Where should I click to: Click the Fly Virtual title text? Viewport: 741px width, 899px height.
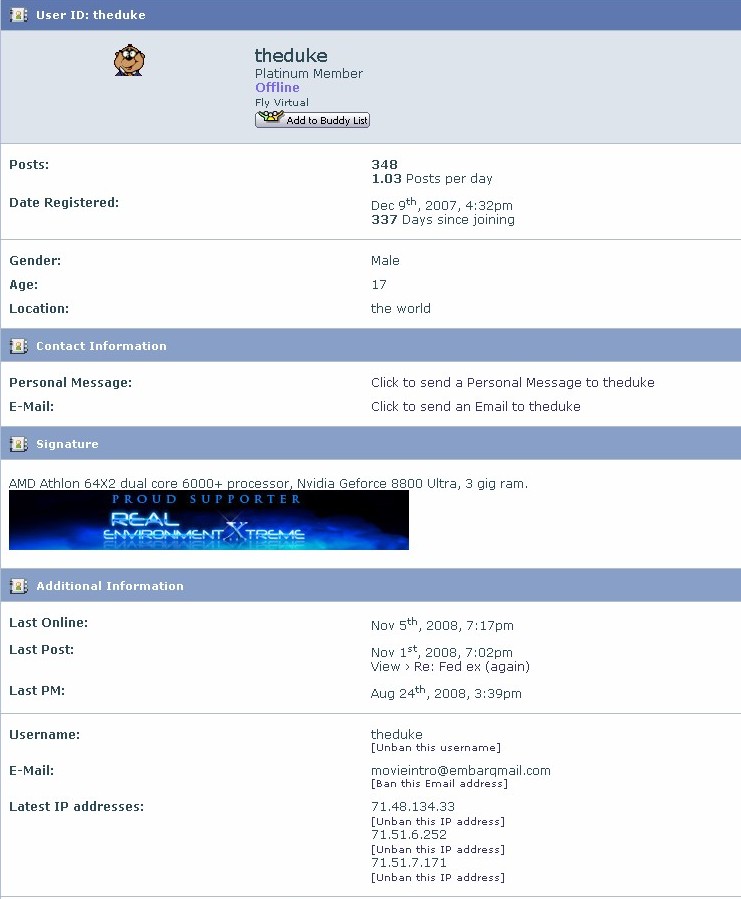[x=282, y=102]
